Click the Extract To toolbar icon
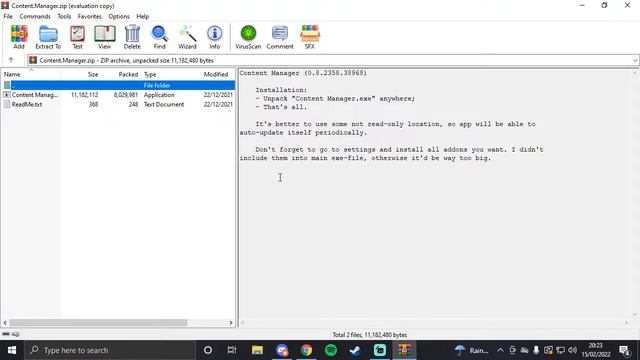Viewport: 640px width, 360px height. point(48,37)
